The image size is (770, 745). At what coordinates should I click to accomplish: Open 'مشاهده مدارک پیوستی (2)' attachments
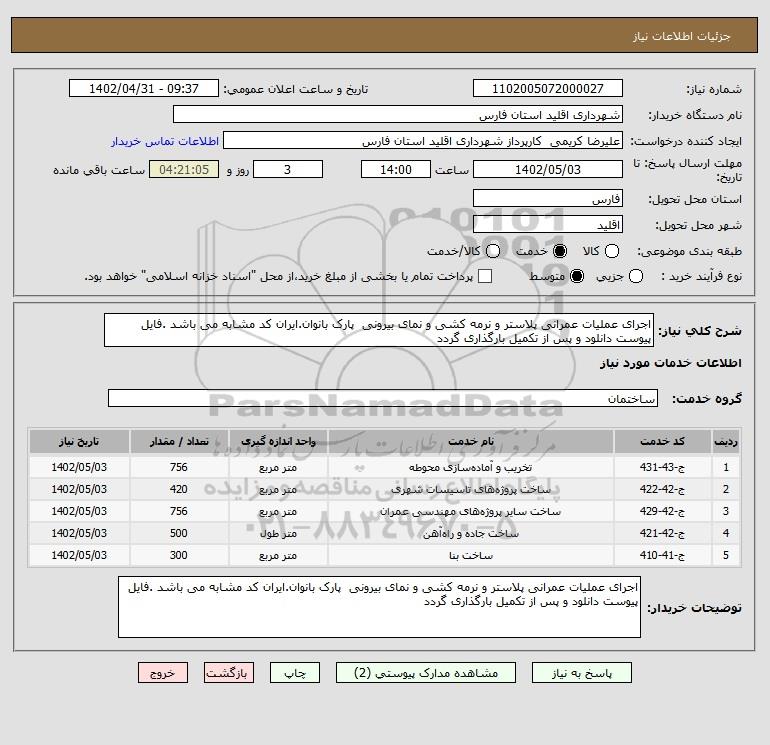pyautogui.click(x=426, y=673)
